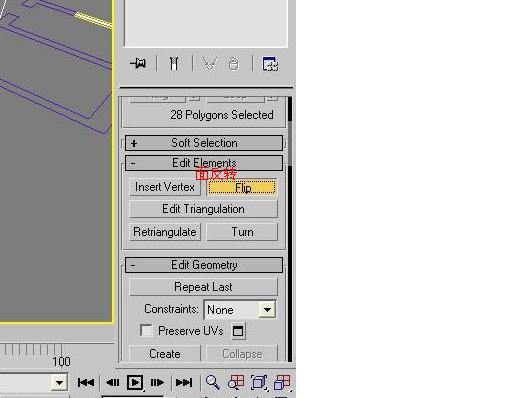The width and height of the screenshot is (512, 398).
Task: Step to previous frame
Action: 112,382
